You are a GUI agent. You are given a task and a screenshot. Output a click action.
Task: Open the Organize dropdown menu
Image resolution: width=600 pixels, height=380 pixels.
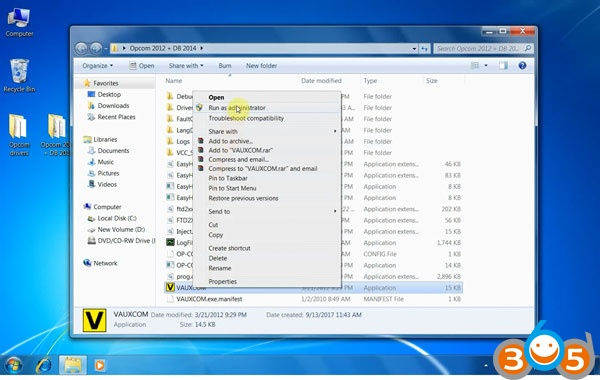point(98,66)
